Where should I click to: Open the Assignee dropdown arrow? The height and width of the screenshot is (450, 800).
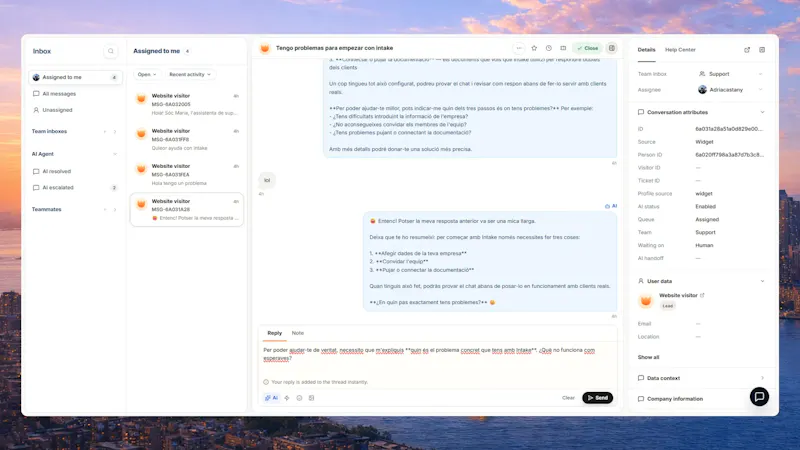pyautogui.click(x=760, y=90)
